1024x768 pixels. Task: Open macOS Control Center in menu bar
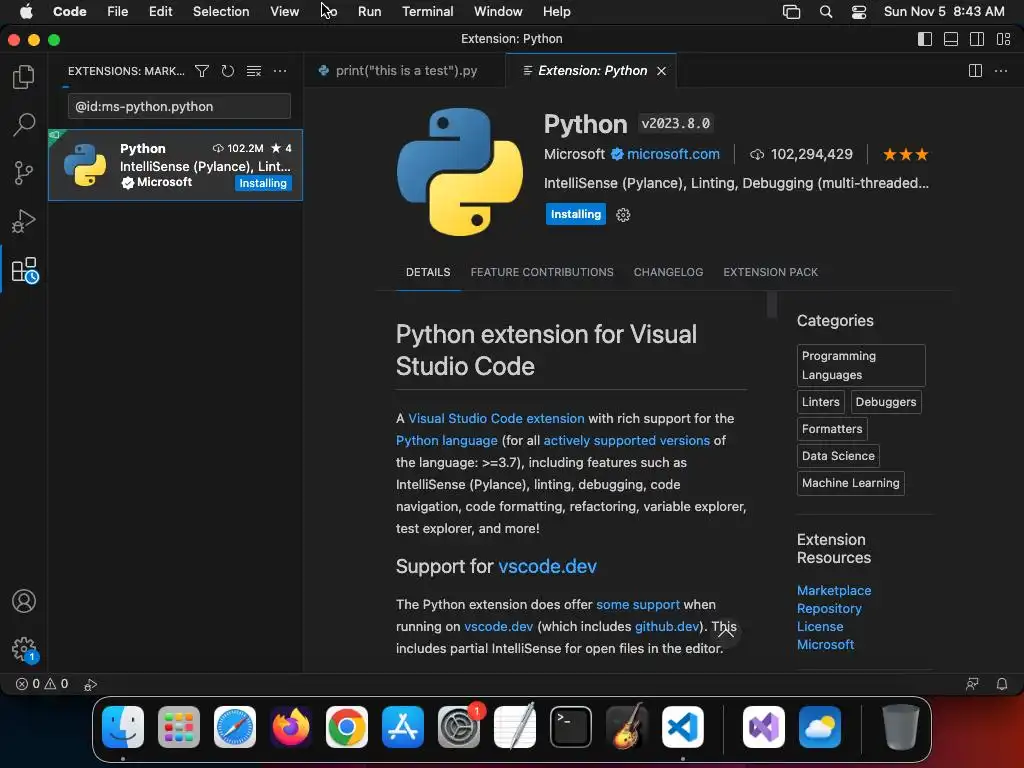pos(858,12)
